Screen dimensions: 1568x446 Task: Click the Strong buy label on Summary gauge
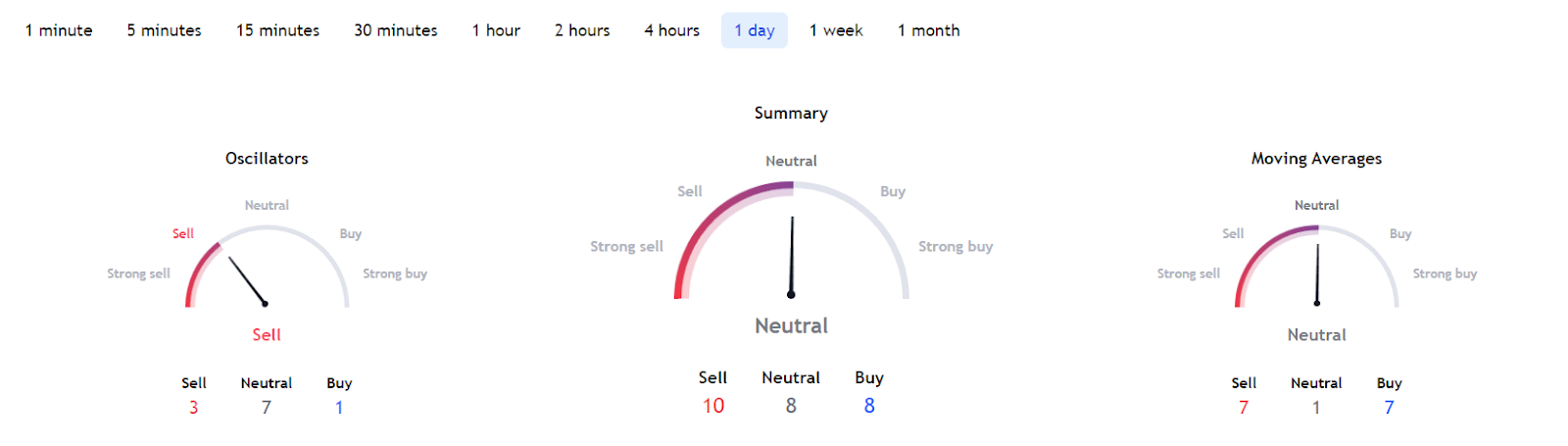coord(955,246)
